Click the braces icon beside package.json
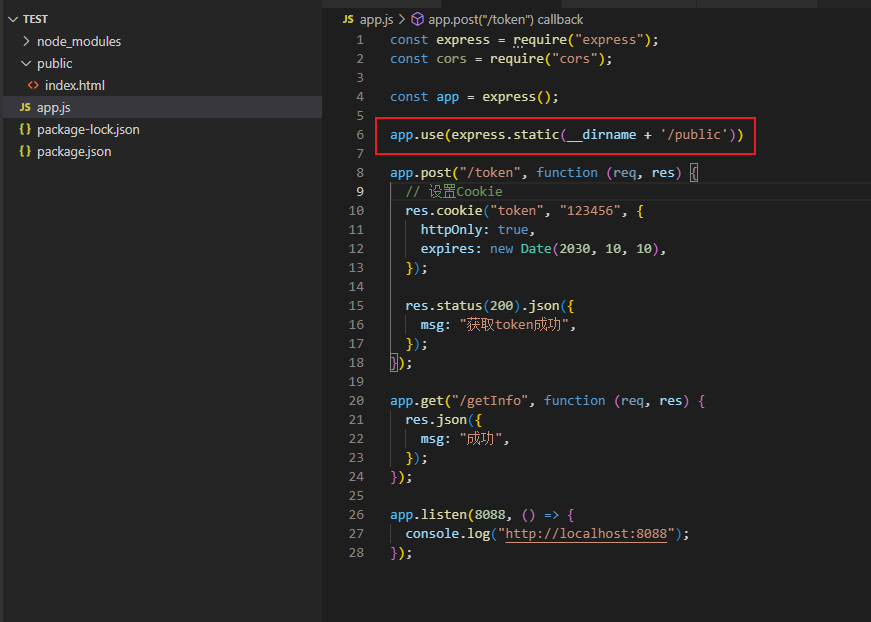Viewport: 871px width, 622px height. [x=25, y=151]
